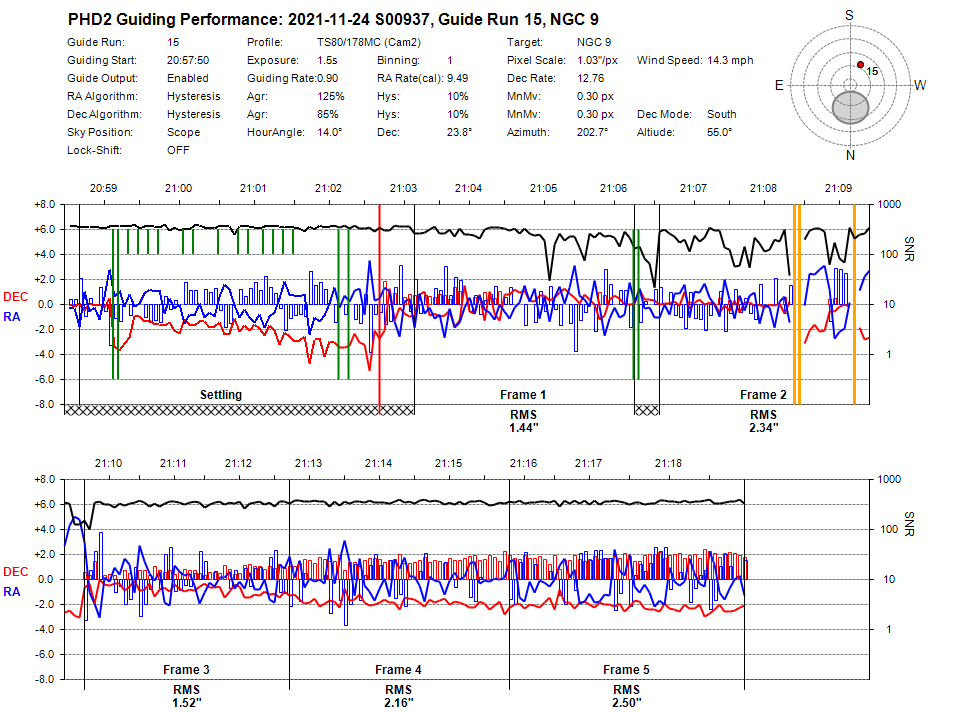Click the 21:09 time label
Viewport: 956px width, 712px height.
(838, 188)
